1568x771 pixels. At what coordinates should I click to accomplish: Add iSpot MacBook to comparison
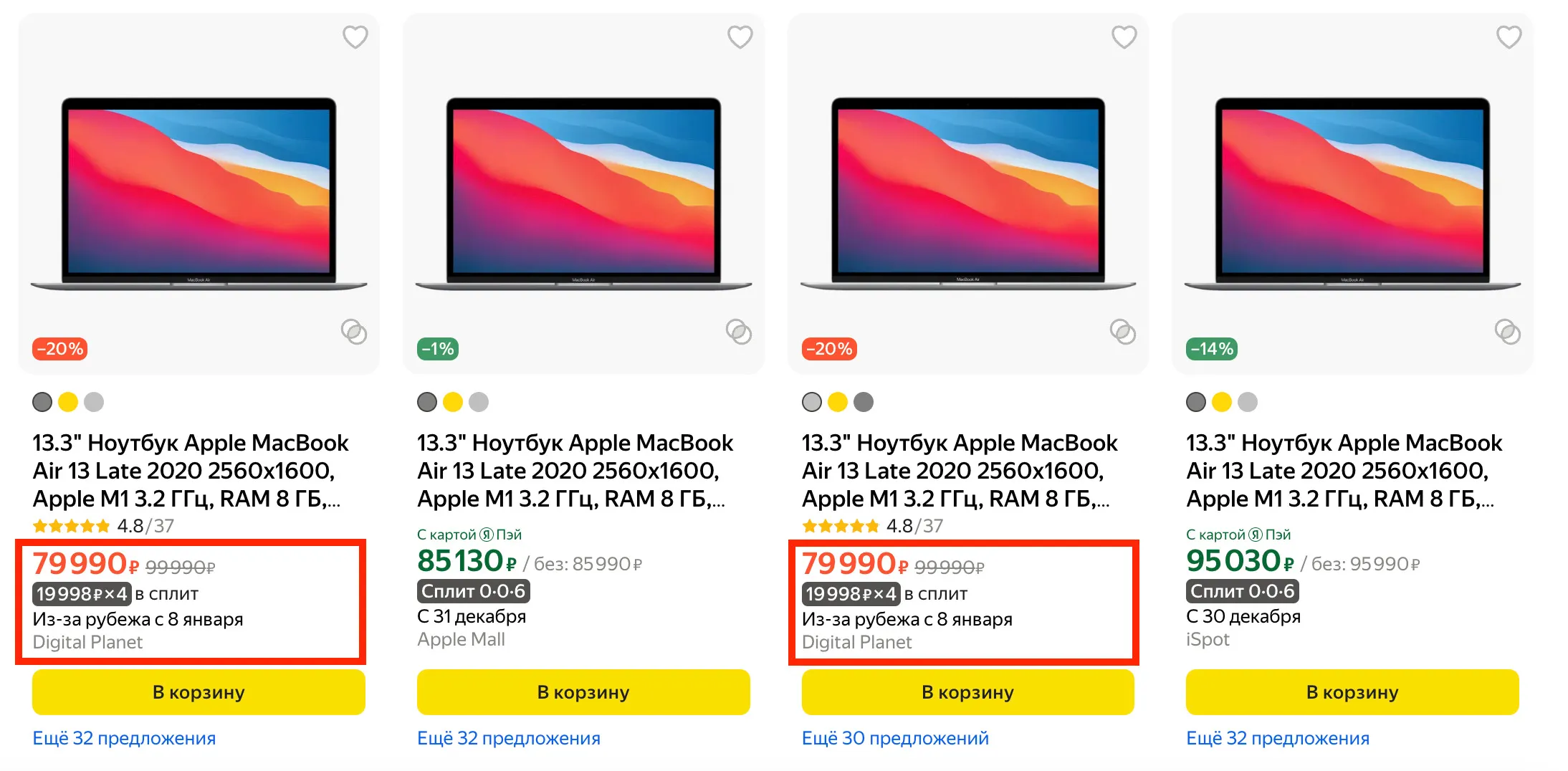(x=1508, y=332)
